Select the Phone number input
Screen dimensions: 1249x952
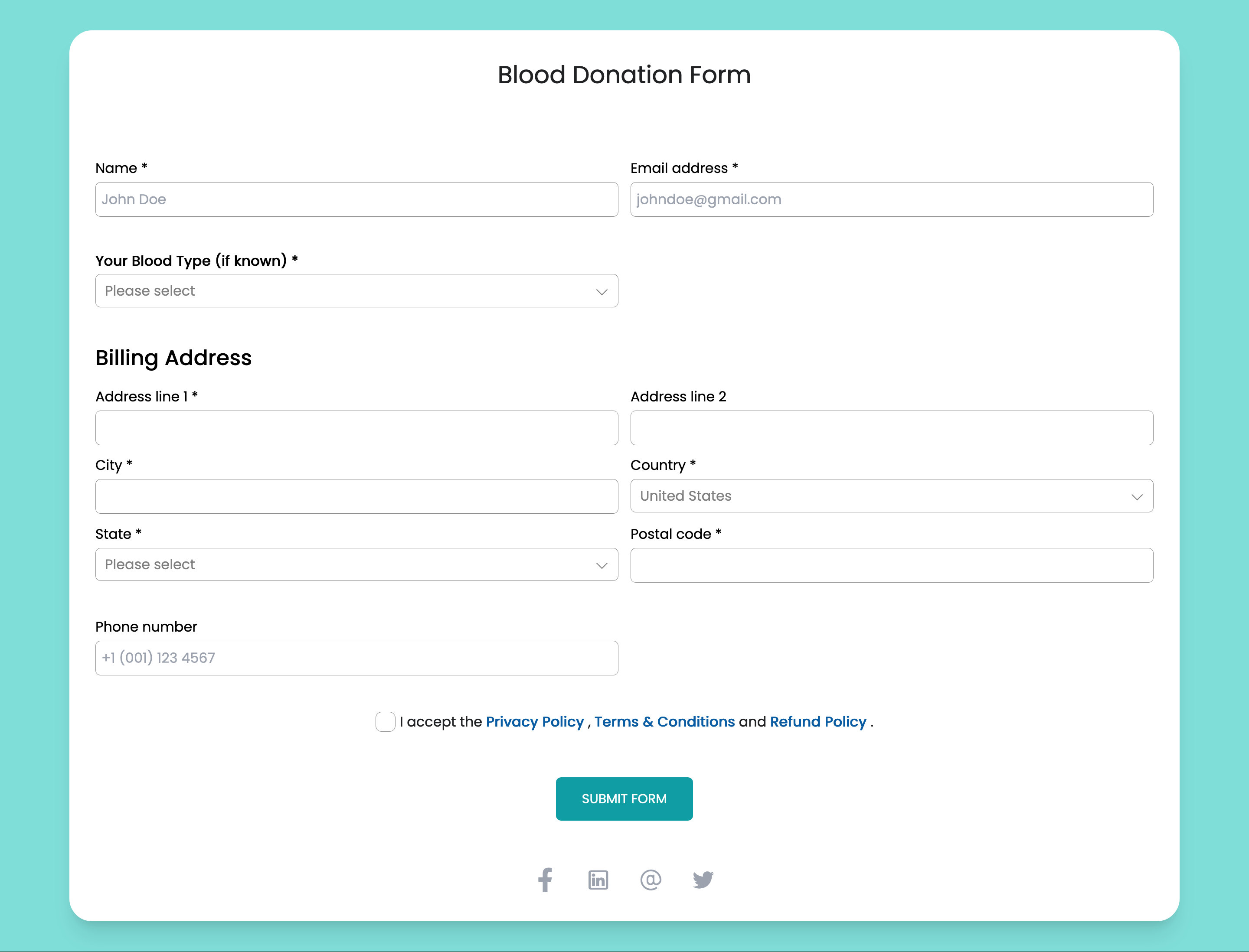(356, 658)
